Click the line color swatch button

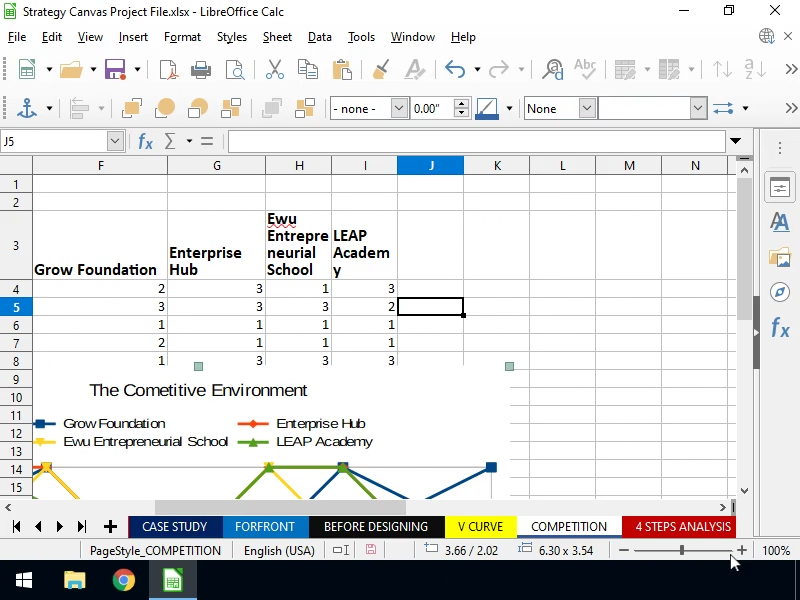tap(487, 108)
